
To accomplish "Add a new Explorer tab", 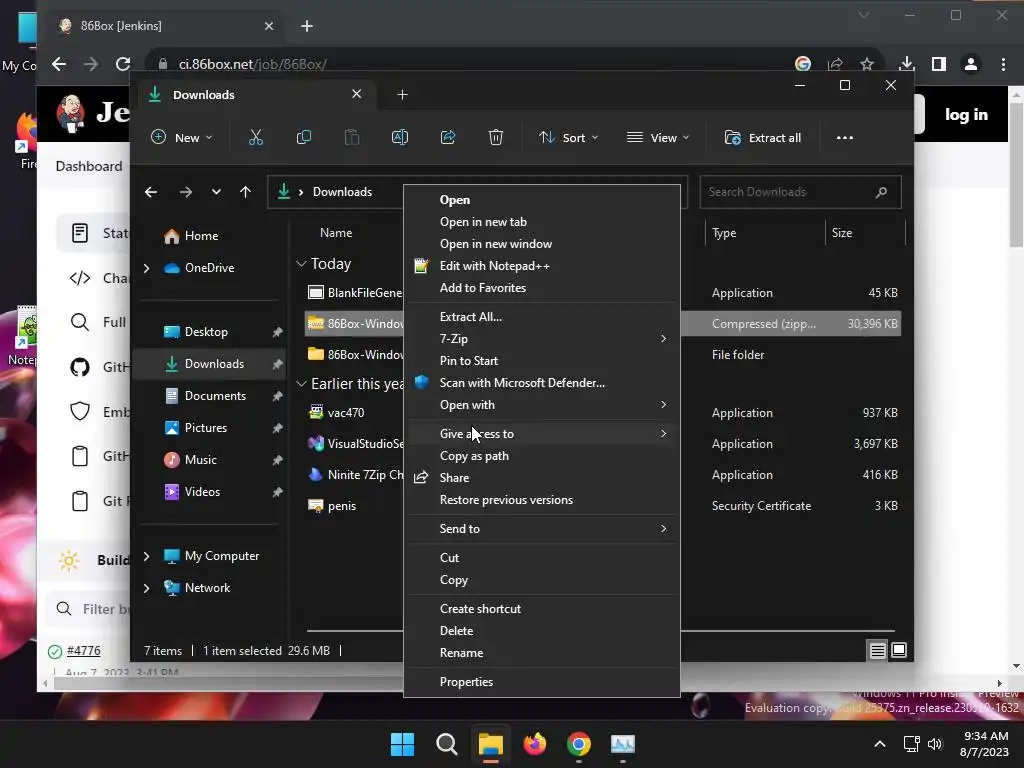I will [402, 95].
